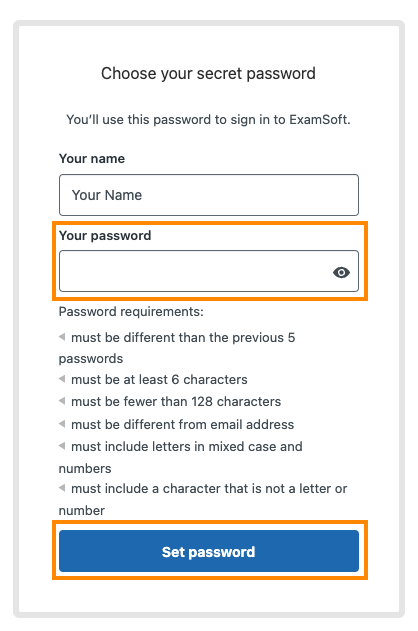The width and height of the screenshot is (418, 631).
Task: Click the 'Password requirements:' label
Action: coord(131,312)
